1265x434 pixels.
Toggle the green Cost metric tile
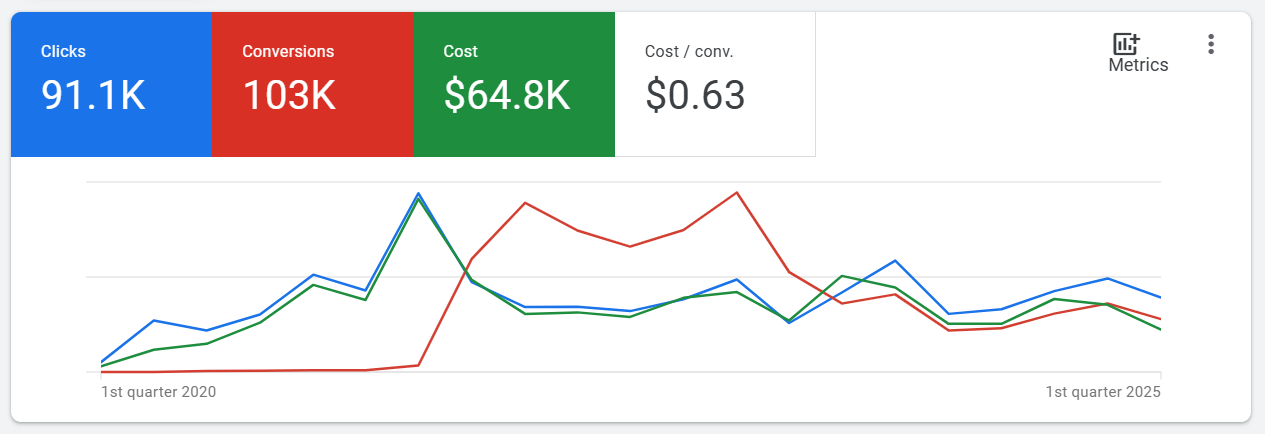[x=514, y=85]
